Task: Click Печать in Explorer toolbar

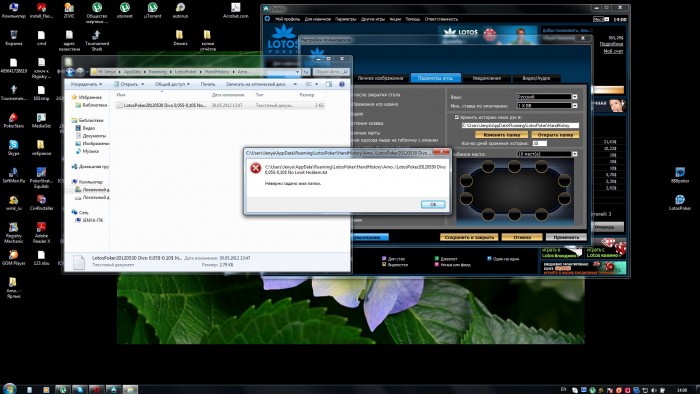Action: pos(208,84)
